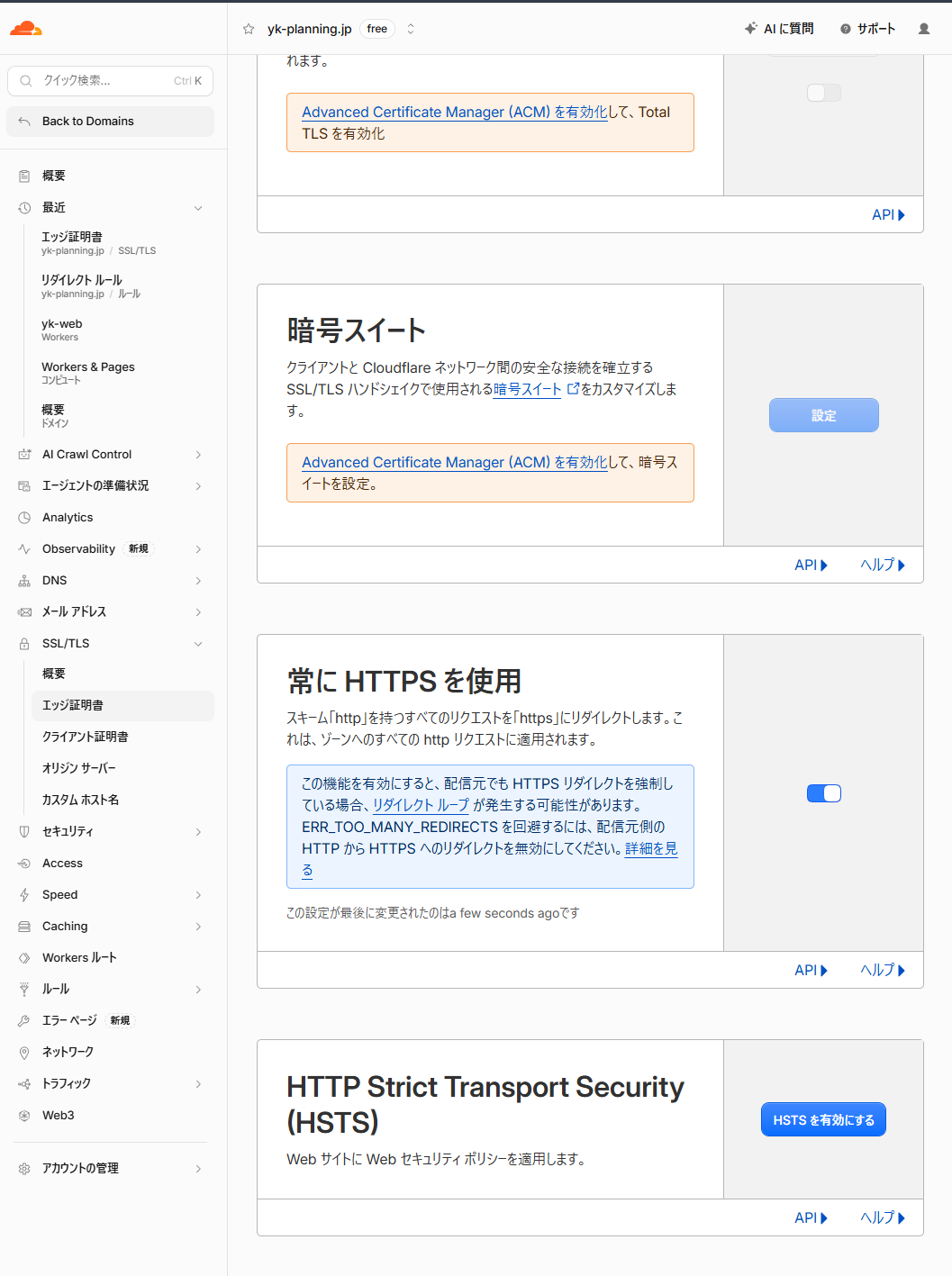The height and width of the screenshot is (1276, 952).
Task: Select エッジ証明書 under SSL/TLS
Action: pos(122,705)
